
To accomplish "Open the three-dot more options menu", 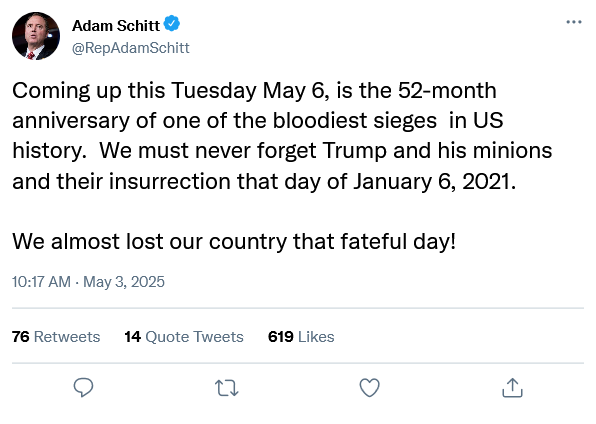I will [574, 22].
